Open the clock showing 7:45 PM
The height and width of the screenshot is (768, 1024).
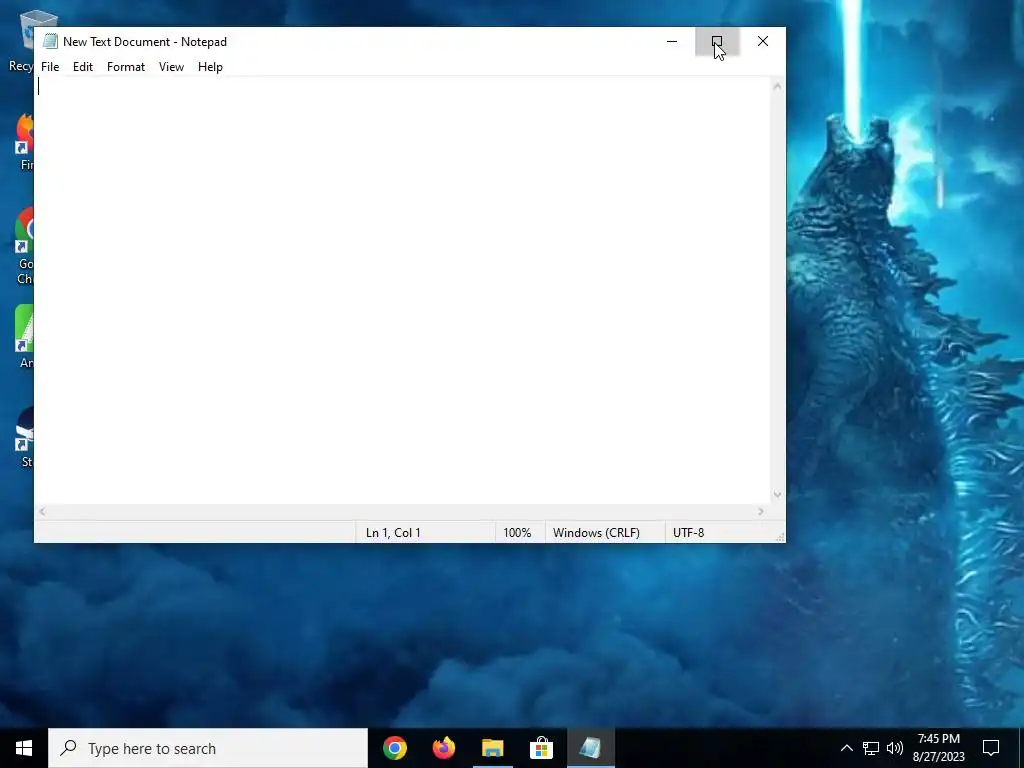click(938, 748)
